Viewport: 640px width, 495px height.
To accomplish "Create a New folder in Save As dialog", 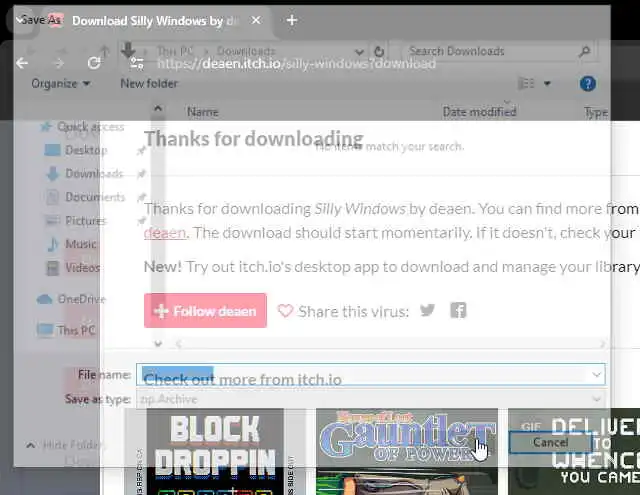I will (149, 84).
